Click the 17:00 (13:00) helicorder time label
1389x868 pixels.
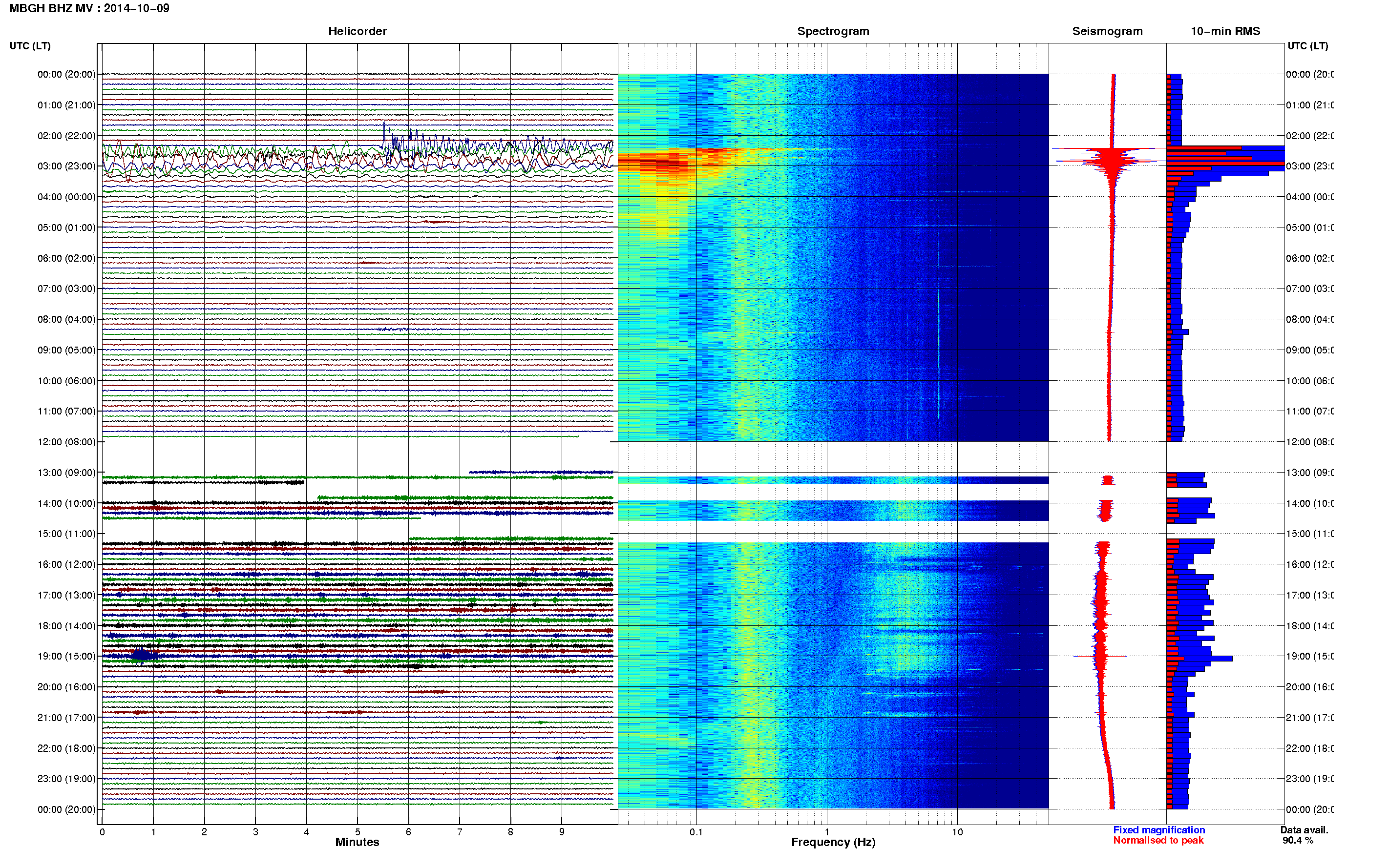tap(66, 595)
